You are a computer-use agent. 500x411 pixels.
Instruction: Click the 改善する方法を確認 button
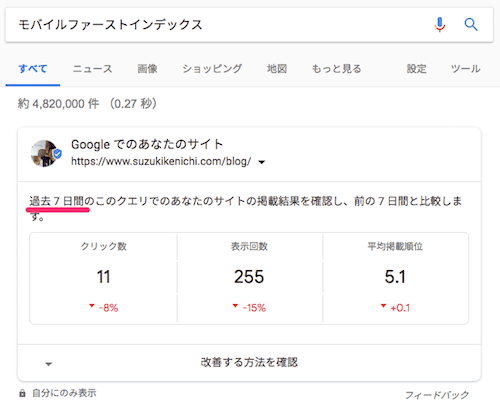point(249,362)
